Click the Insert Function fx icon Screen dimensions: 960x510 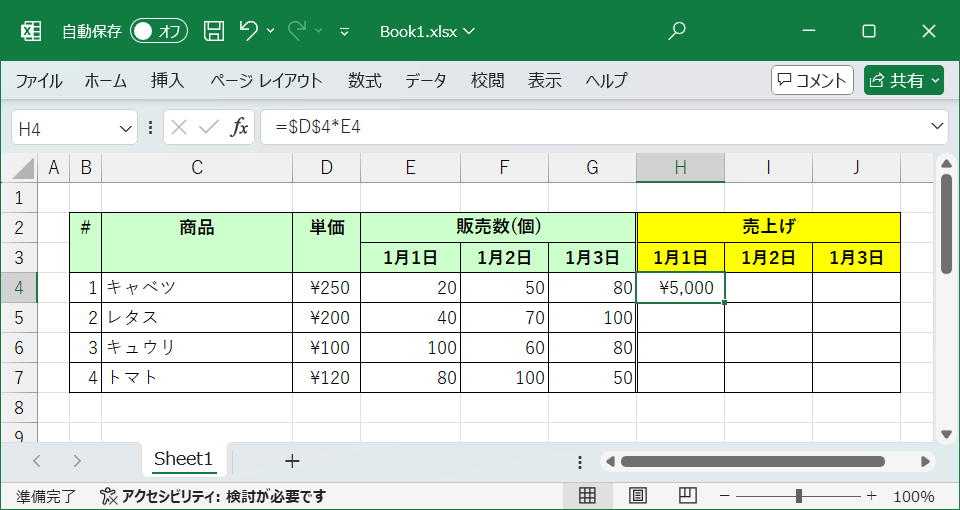240,127
